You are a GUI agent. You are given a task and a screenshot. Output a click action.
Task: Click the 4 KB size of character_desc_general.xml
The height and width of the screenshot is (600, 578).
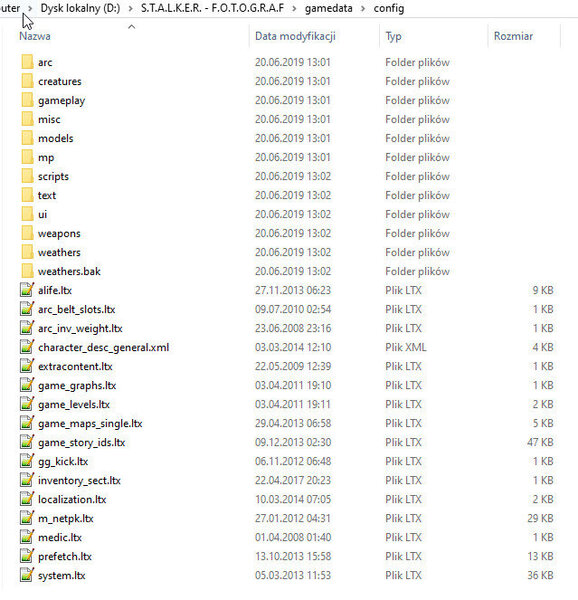(x=543, y=347)
